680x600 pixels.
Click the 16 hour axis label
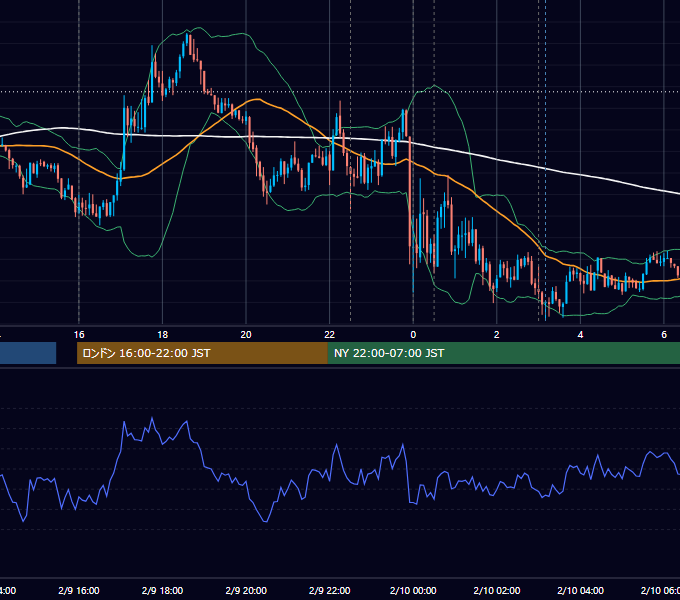click(79, 335)
